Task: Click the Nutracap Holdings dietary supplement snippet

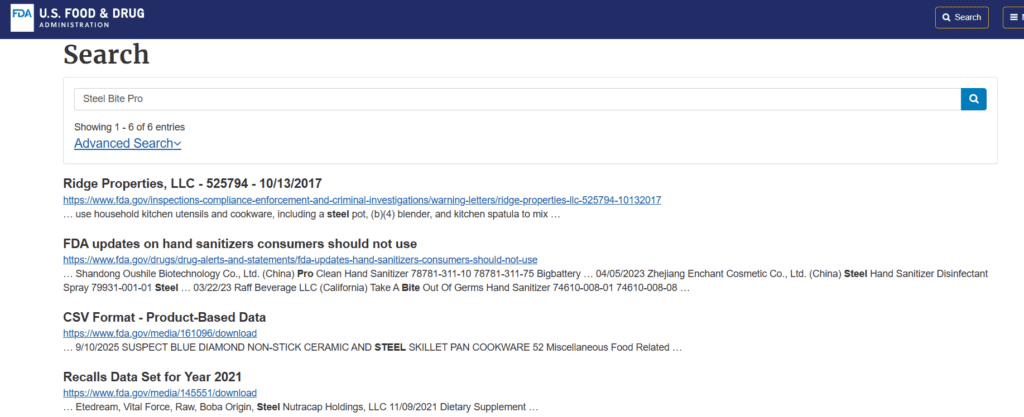Action: click(x=300, y=407)
